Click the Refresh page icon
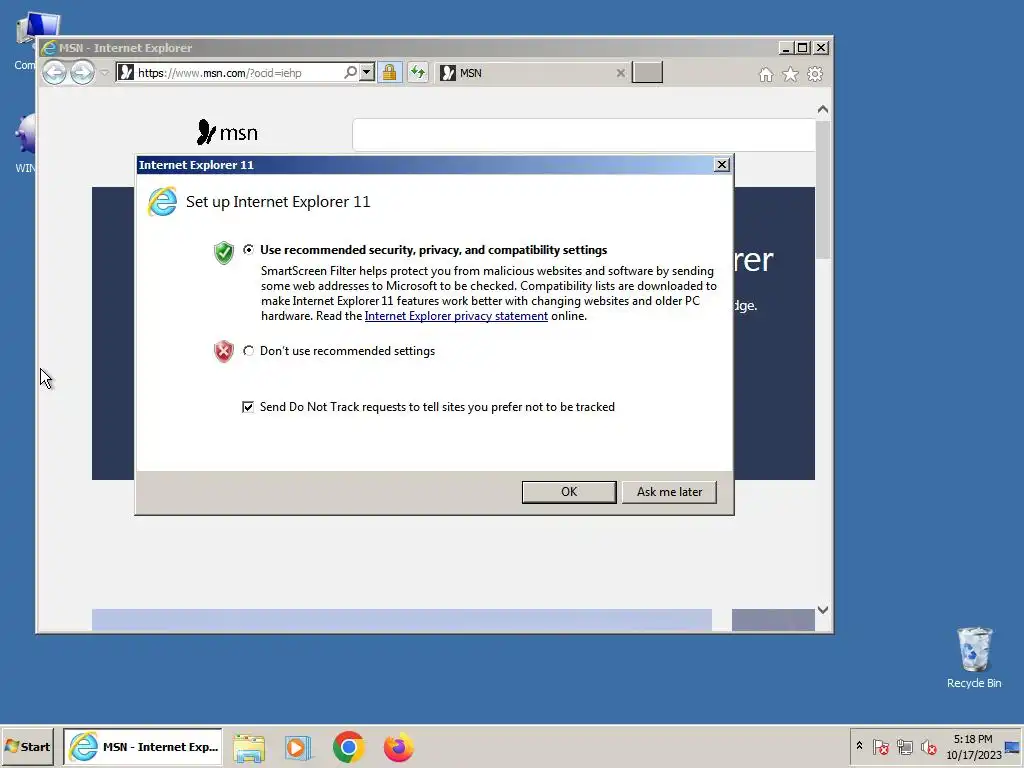 (418, 72)
